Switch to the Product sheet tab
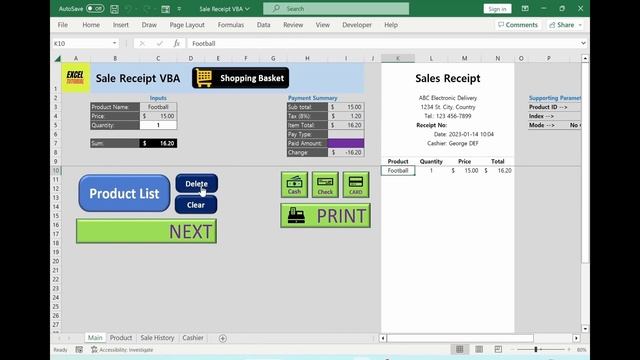Screen dimensions: 640x360 (x=121, y=338)
